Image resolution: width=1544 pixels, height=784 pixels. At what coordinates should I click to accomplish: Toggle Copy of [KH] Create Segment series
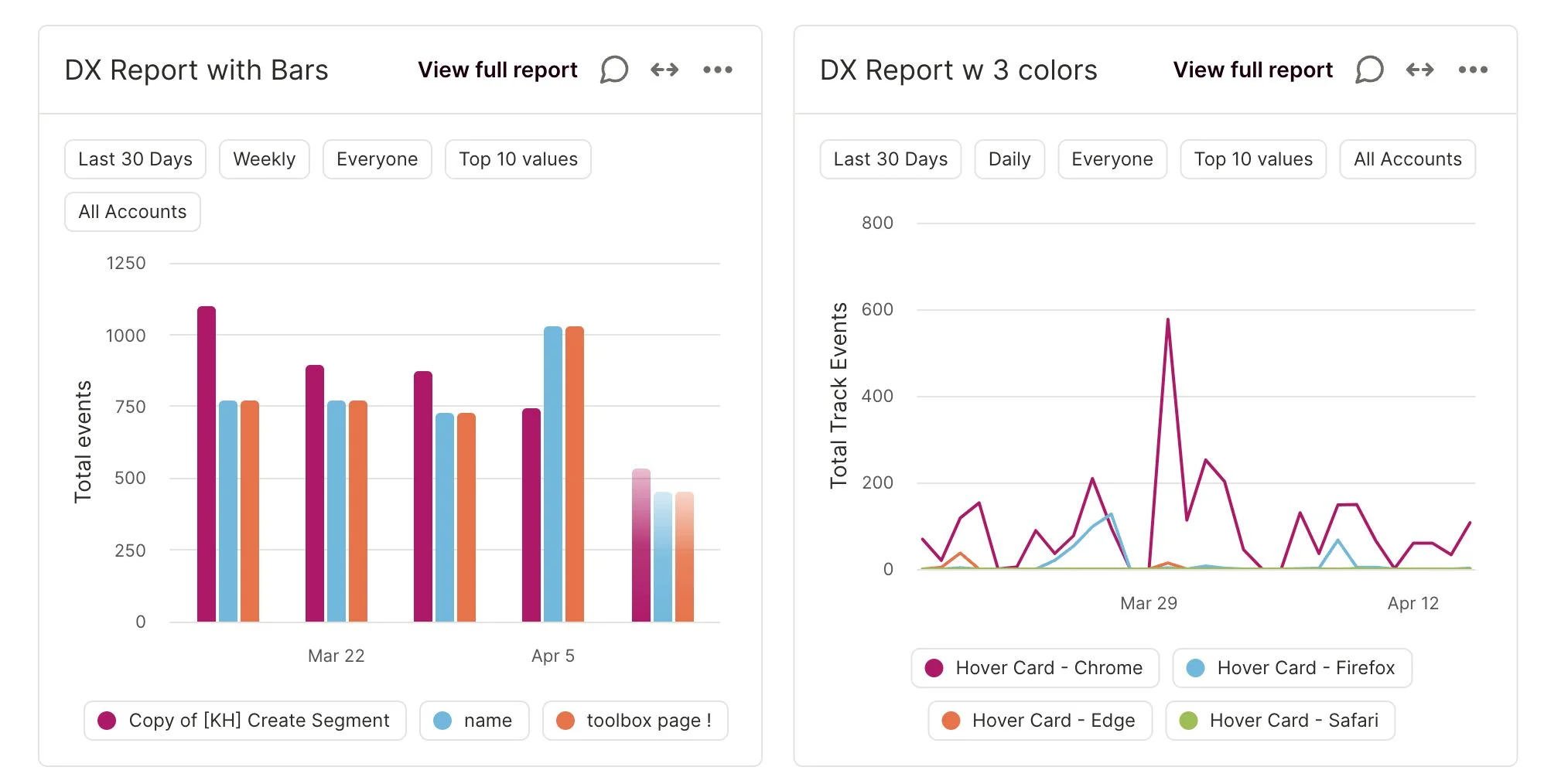pos(244,721)
